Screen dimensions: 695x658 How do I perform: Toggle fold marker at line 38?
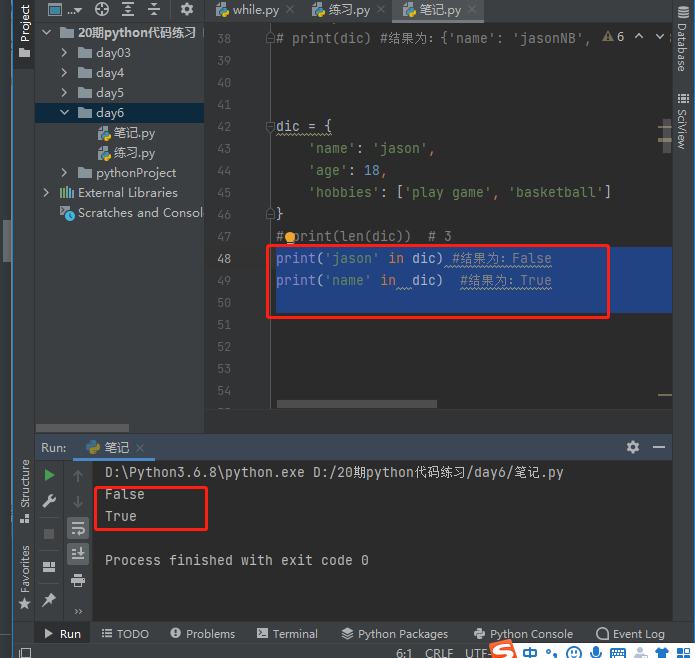(270, 38)
